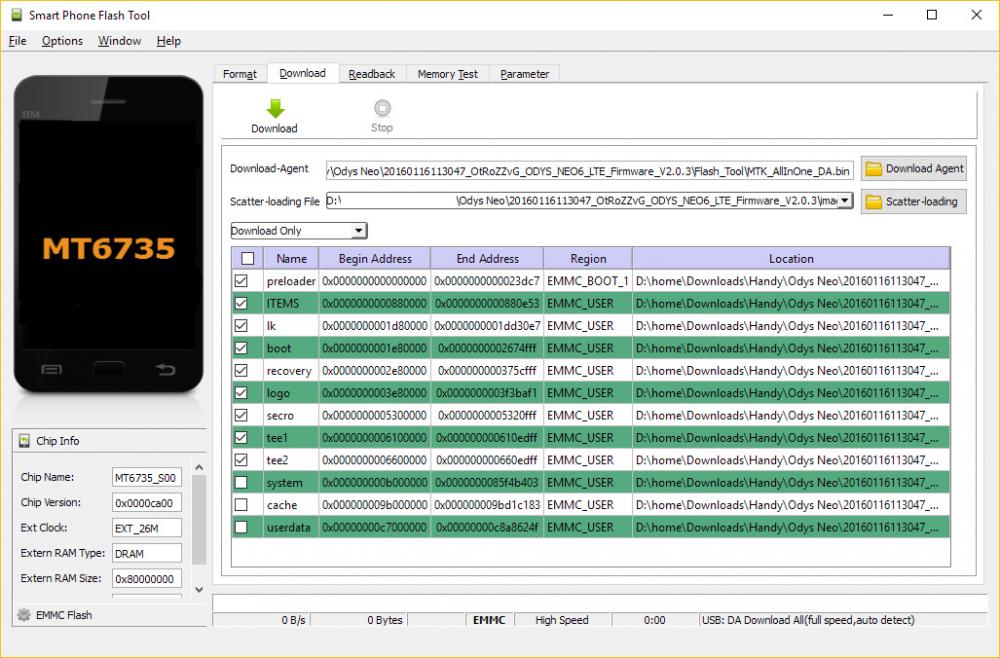This screenshot has height=658, width=1000.
Task: Open the Format tab
Action: click(240, 74)
